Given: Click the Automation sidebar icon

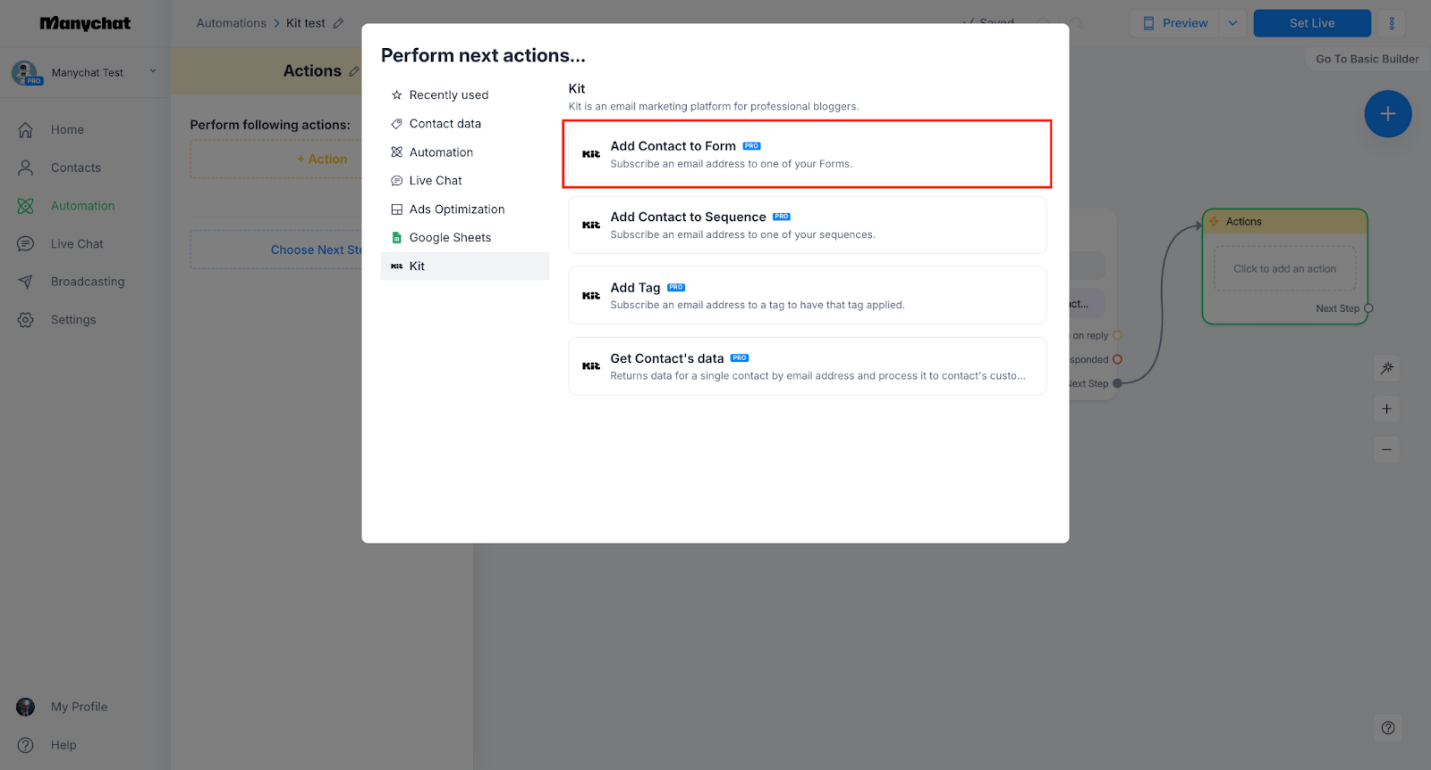Looking at the screenshot, I should [x=30, y=205].
